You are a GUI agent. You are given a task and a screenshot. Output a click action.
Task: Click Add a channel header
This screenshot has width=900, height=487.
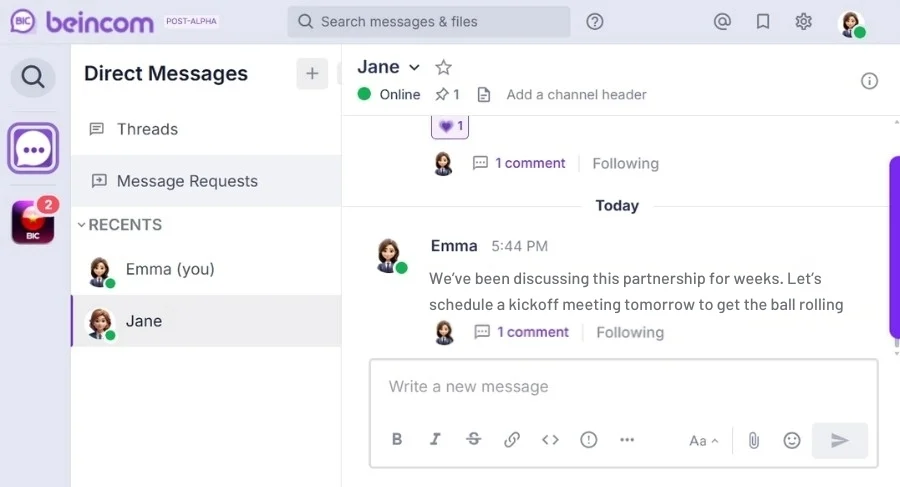[576, 95]
